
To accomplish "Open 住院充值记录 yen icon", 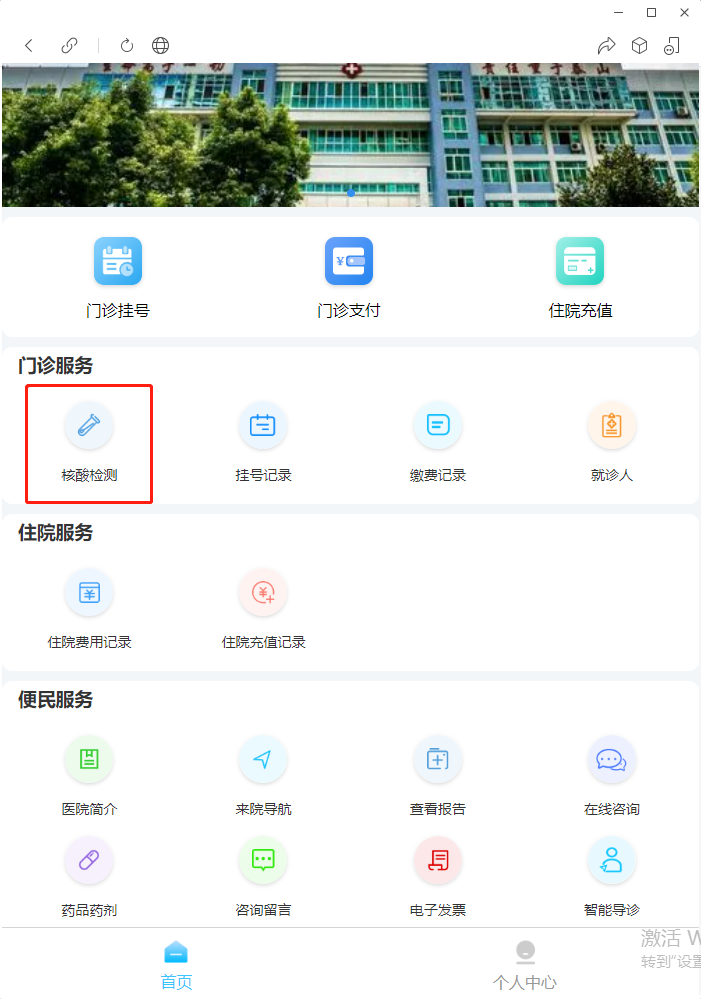I will pyautogui.click(x=263, y=593).
